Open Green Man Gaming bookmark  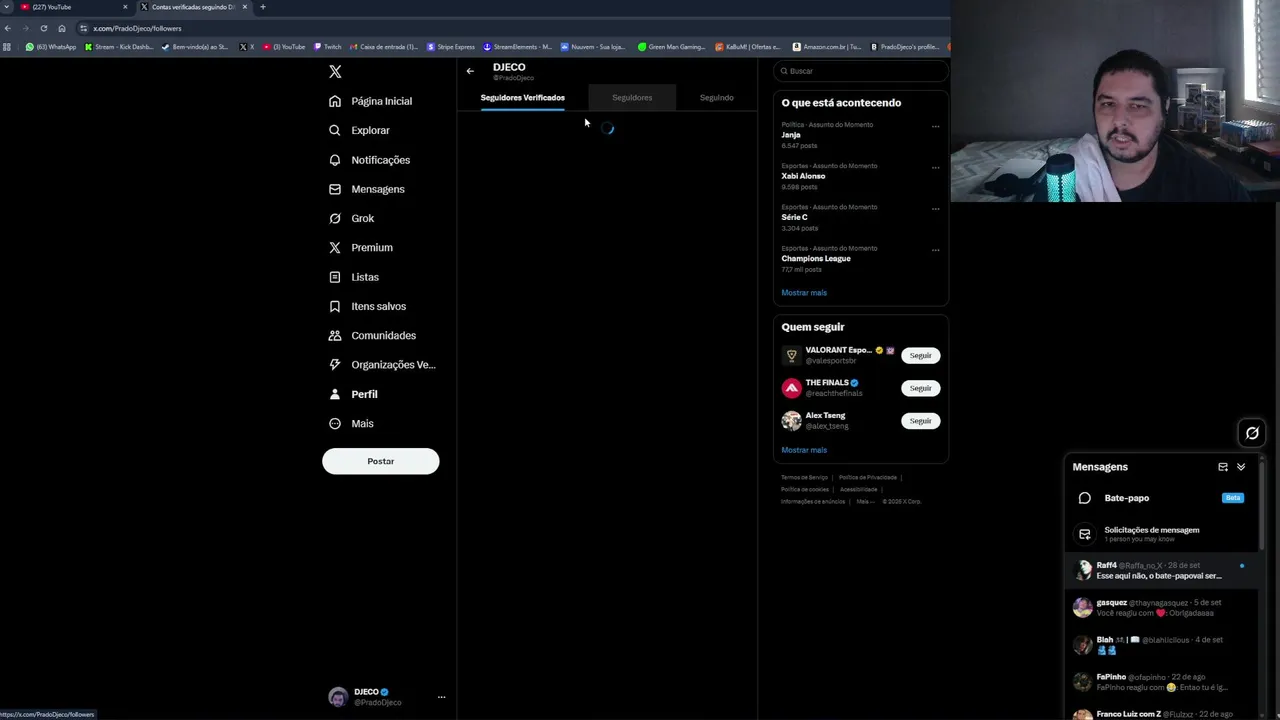click(x=672, y=47)
